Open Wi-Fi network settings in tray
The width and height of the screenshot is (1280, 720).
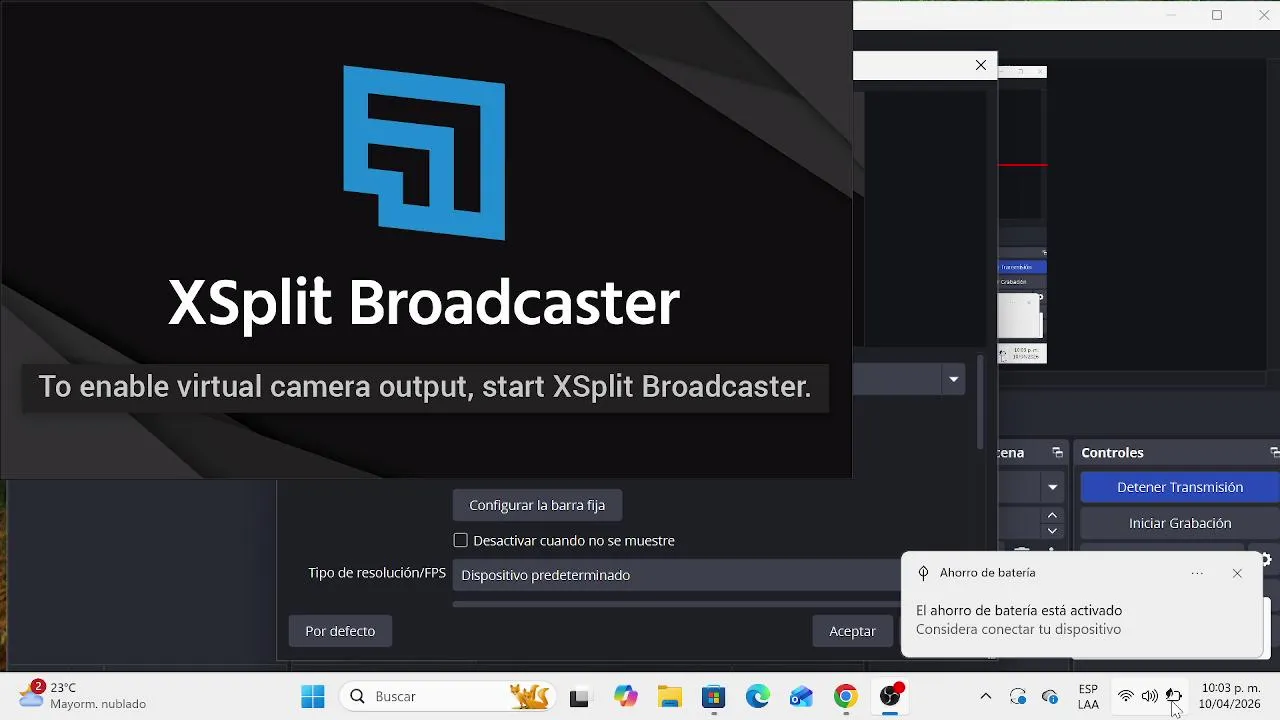pyautogui.click(x=1126, y=697)
